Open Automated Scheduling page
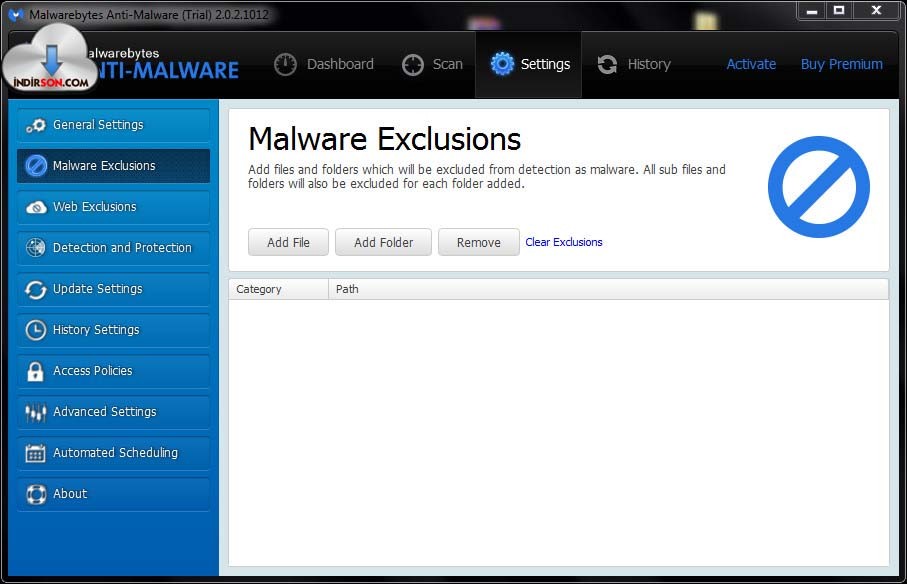 tap(113, 453)
